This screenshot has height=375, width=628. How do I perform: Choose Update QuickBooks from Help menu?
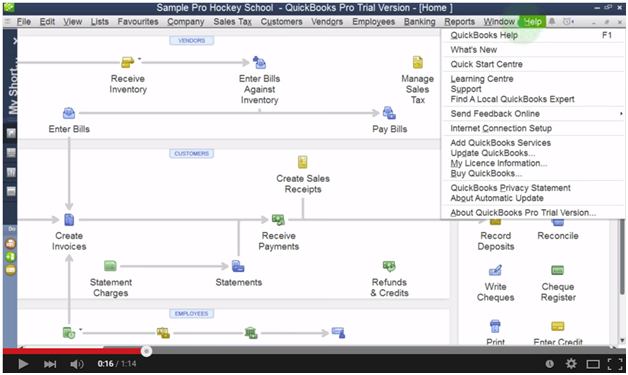(493, 153)
